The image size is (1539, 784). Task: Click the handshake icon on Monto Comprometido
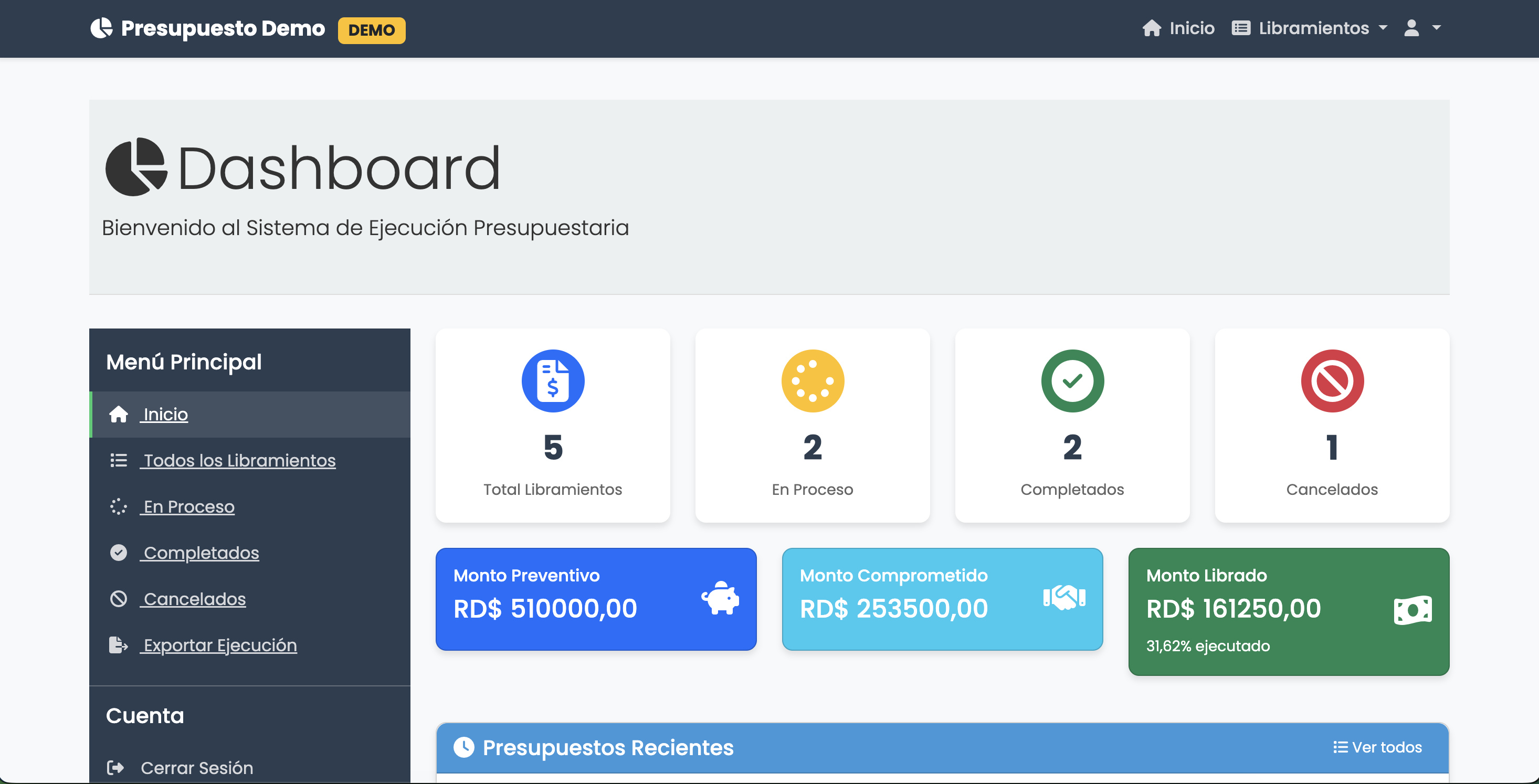pos(1064,598)
